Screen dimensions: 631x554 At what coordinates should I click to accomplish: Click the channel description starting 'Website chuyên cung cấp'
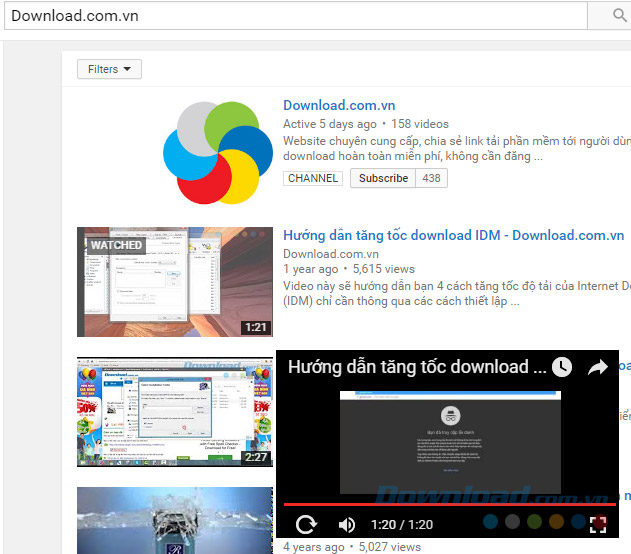457,148
